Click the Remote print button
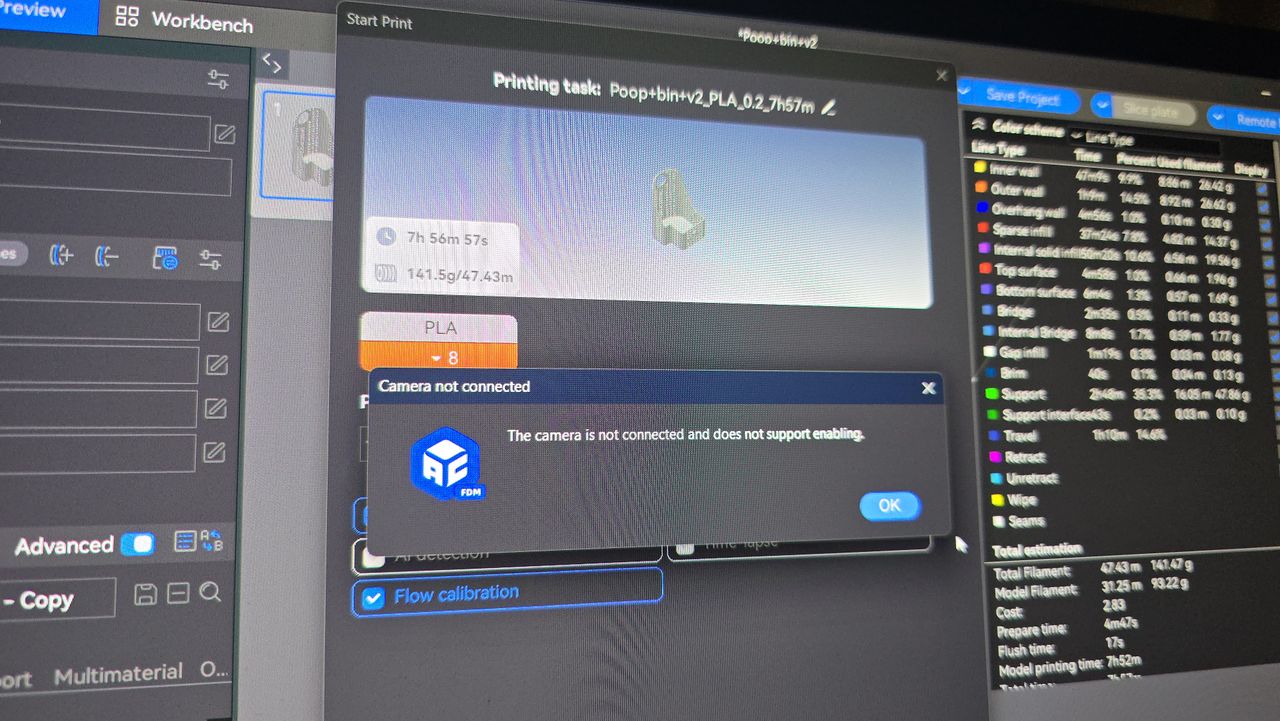Screen dimensions: 1280x721 pyautogui.click(x=1244, y=118)
